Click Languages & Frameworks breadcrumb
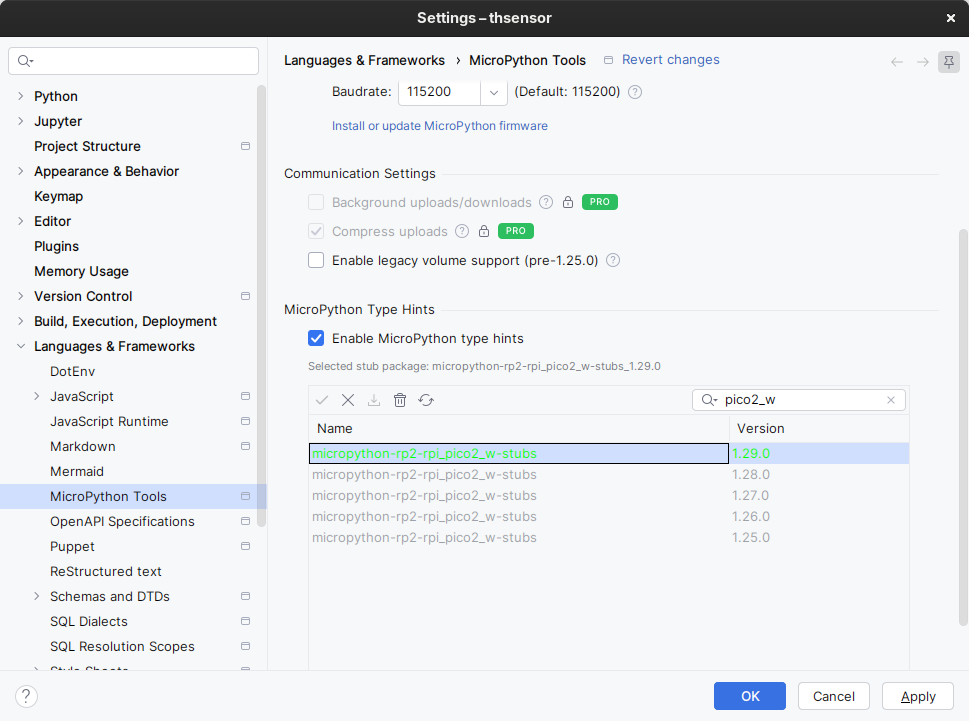 pyautogui.click(x=364, y=61)
